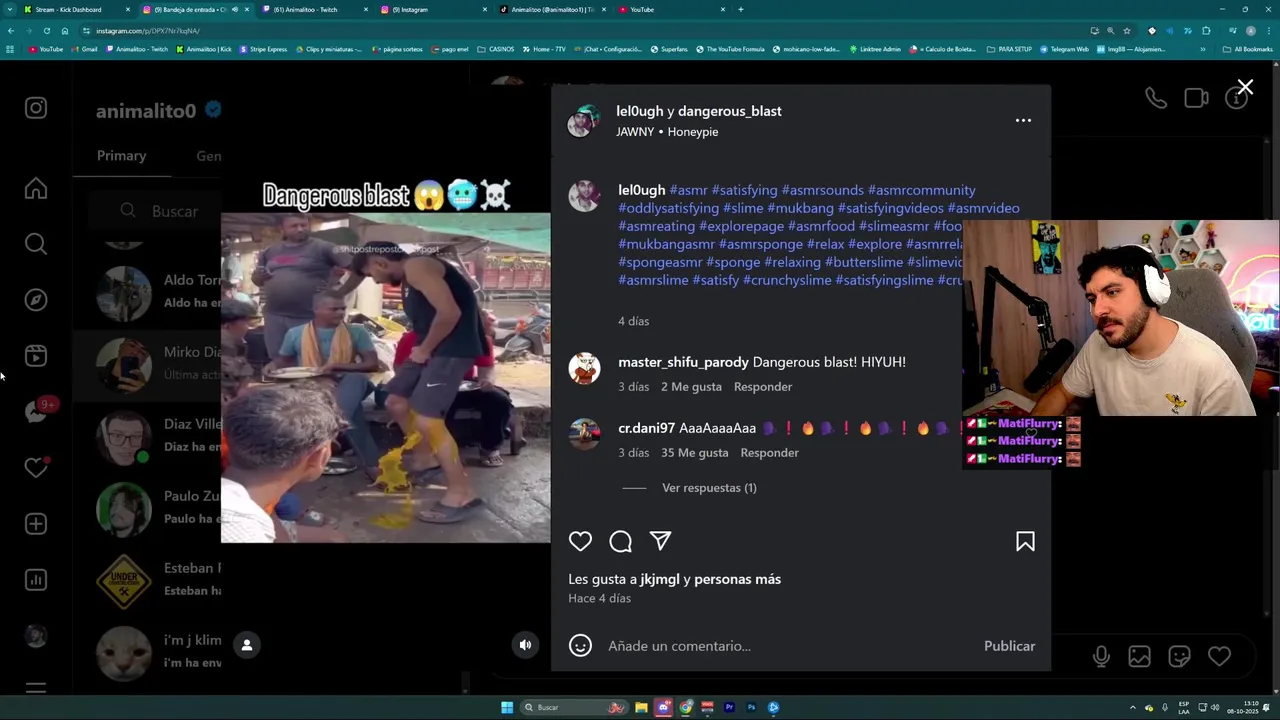Switch to the TikTok Animalitoo browser tab
The width and height of the screenshot is (1280, 720).
553,10
